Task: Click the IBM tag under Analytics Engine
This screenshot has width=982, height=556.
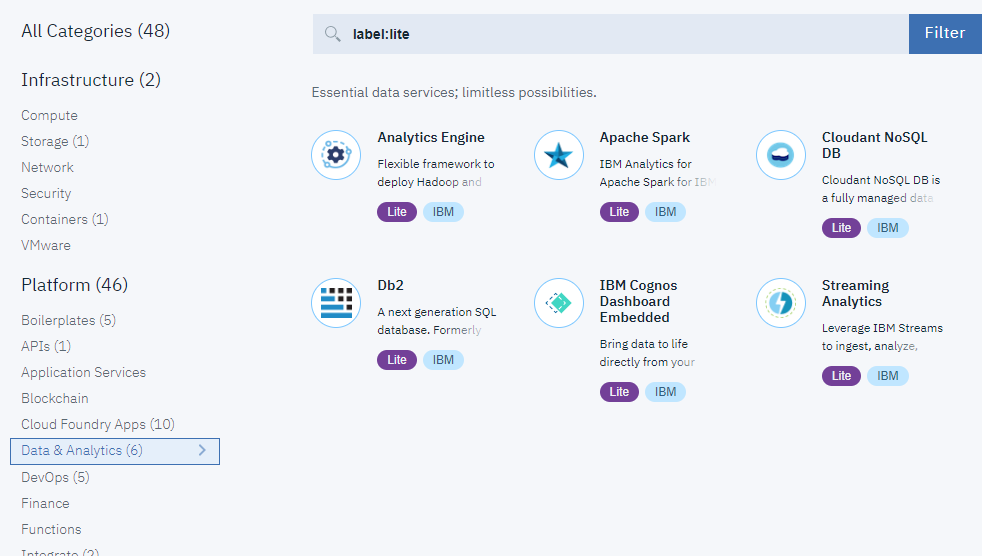Action: coord(443,212)
